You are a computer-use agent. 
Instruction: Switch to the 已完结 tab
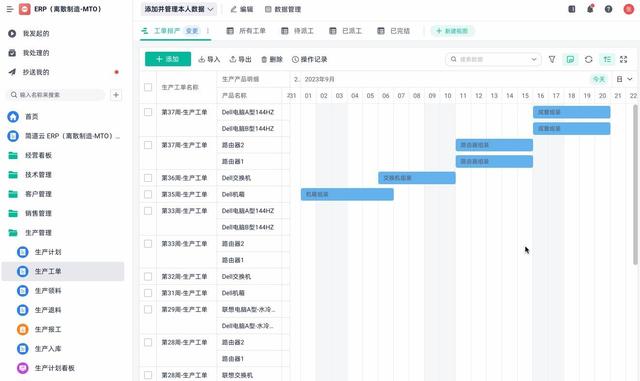pyautogui.click(x=394, y=31)
